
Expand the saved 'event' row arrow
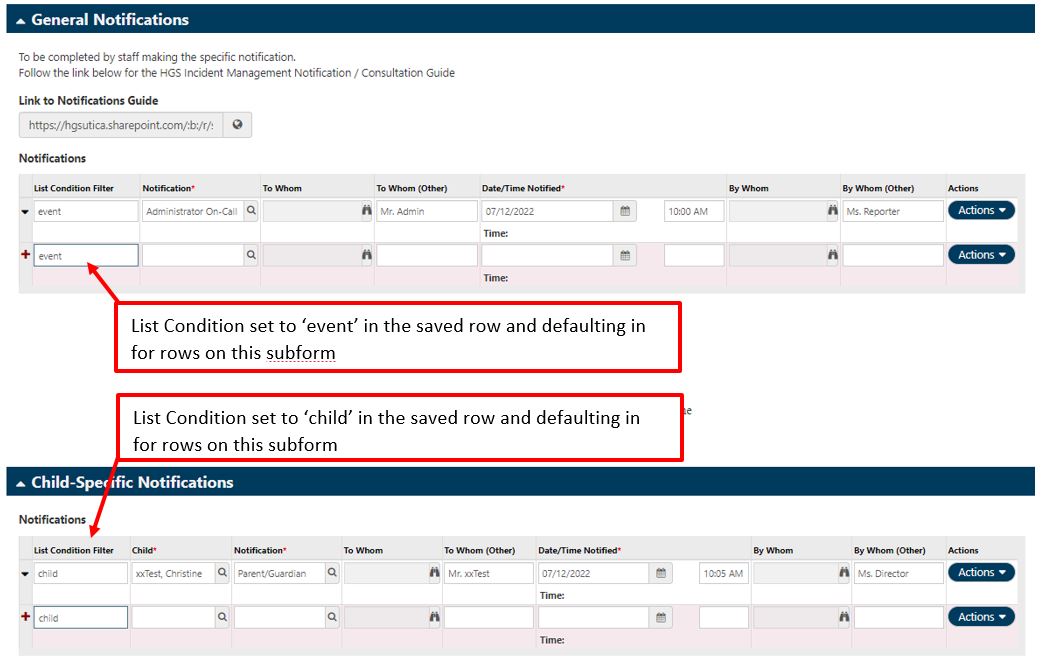[23, 211]
